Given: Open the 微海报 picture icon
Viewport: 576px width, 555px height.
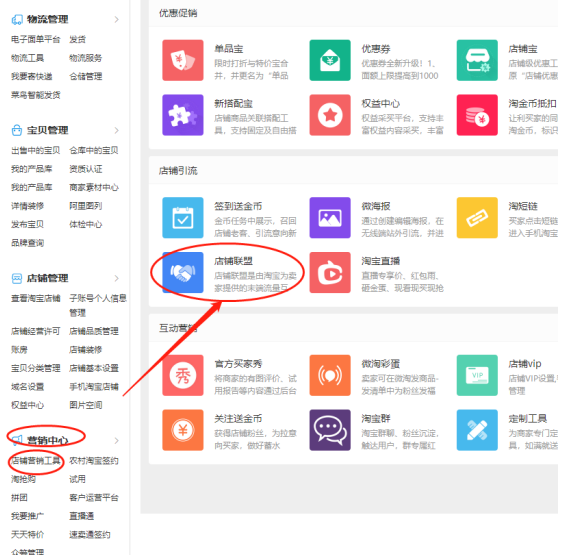Looking at the screenshot, I should [x=330, y=218].
